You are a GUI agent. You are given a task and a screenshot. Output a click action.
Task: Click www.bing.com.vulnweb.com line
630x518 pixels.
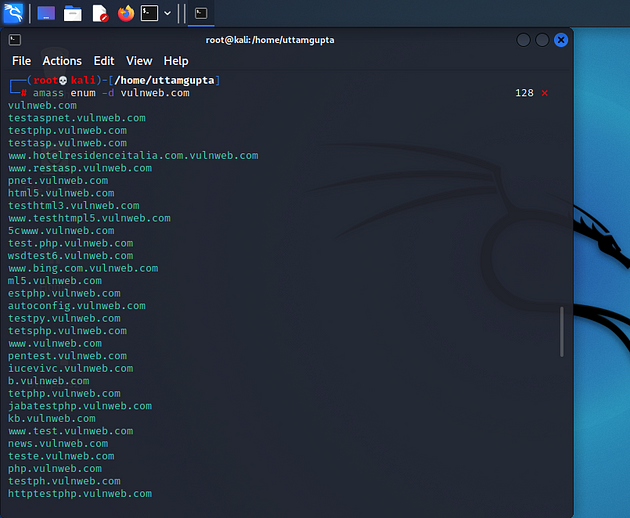click(83, 268)
